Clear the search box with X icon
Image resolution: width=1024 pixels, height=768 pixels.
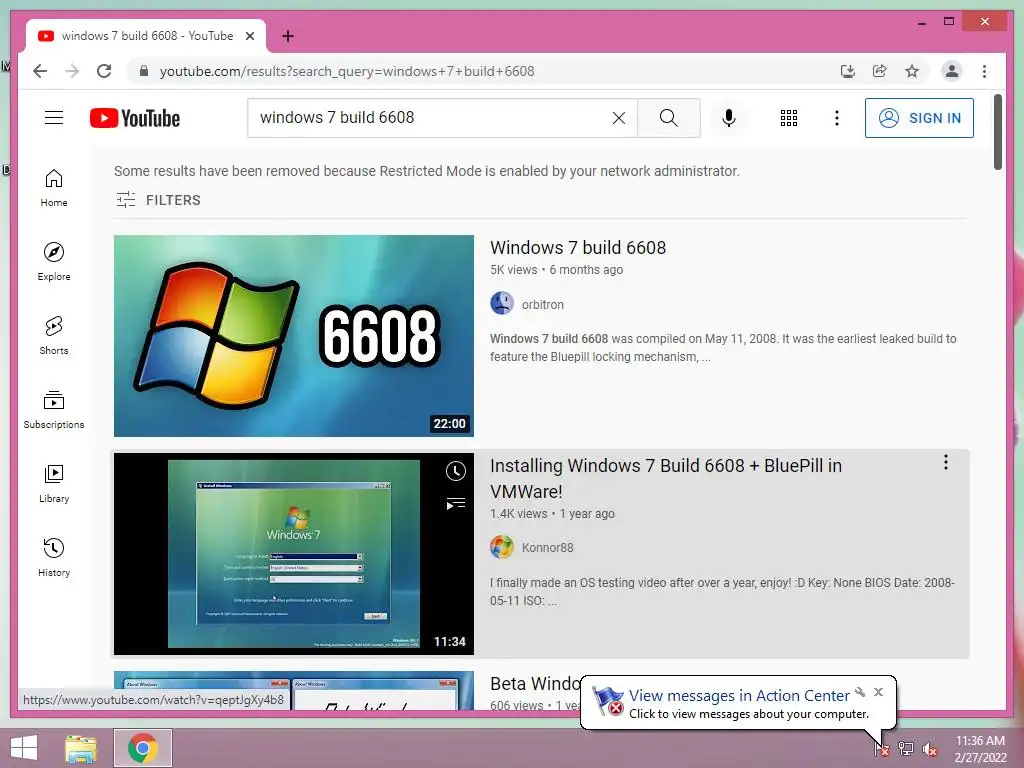[x=618, y=118]
